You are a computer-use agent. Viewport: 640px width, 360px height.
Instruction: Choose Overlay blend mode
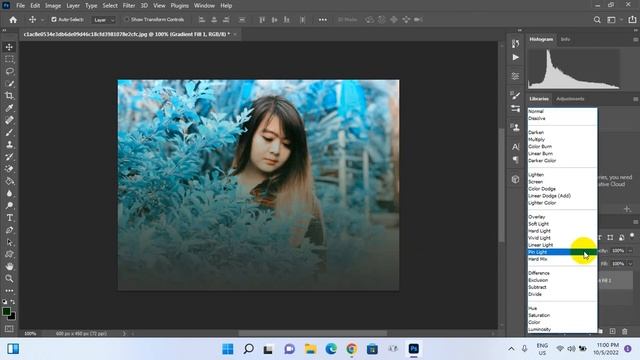[x=562, y=217]
